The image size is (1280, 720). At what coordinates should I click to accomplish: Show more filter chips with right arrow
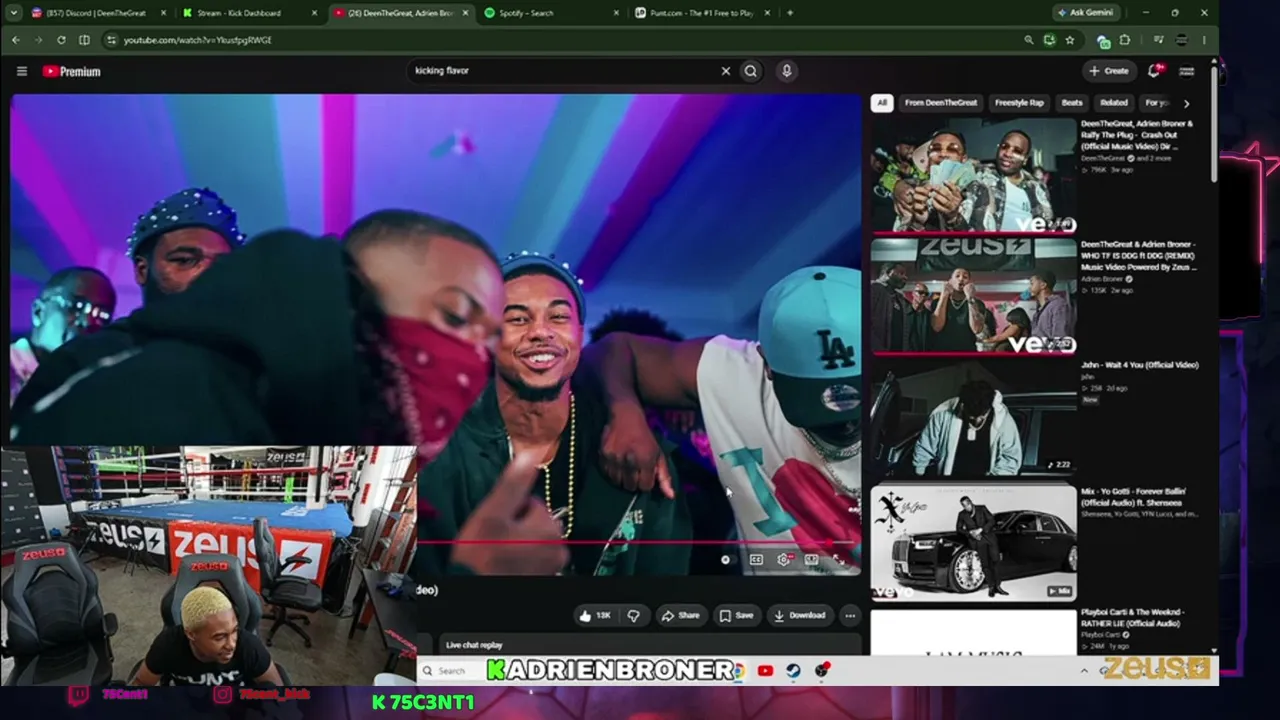tap(1186, 103)
